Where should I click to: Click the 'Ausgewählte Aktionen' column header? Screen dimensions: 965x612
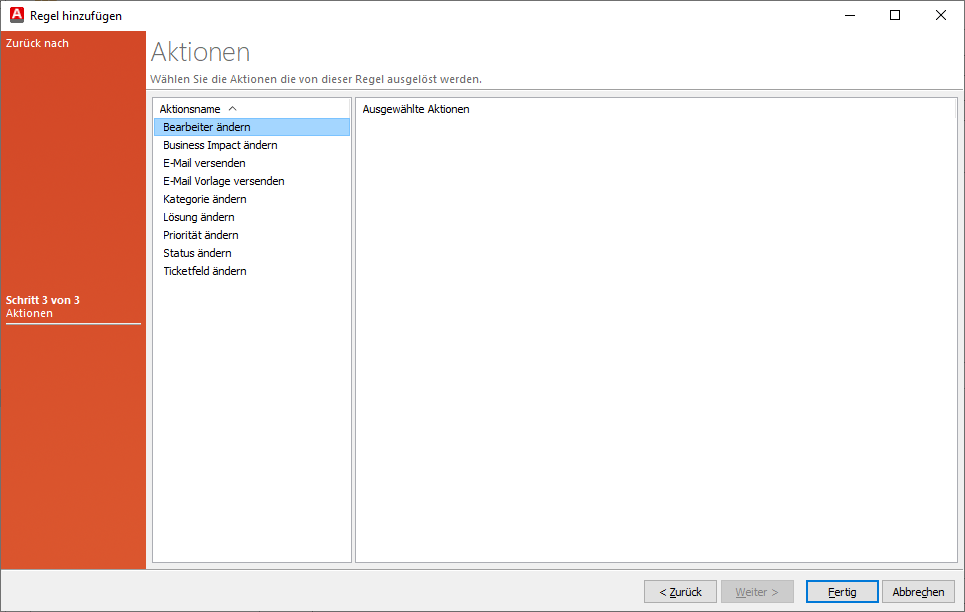point(416,109)
